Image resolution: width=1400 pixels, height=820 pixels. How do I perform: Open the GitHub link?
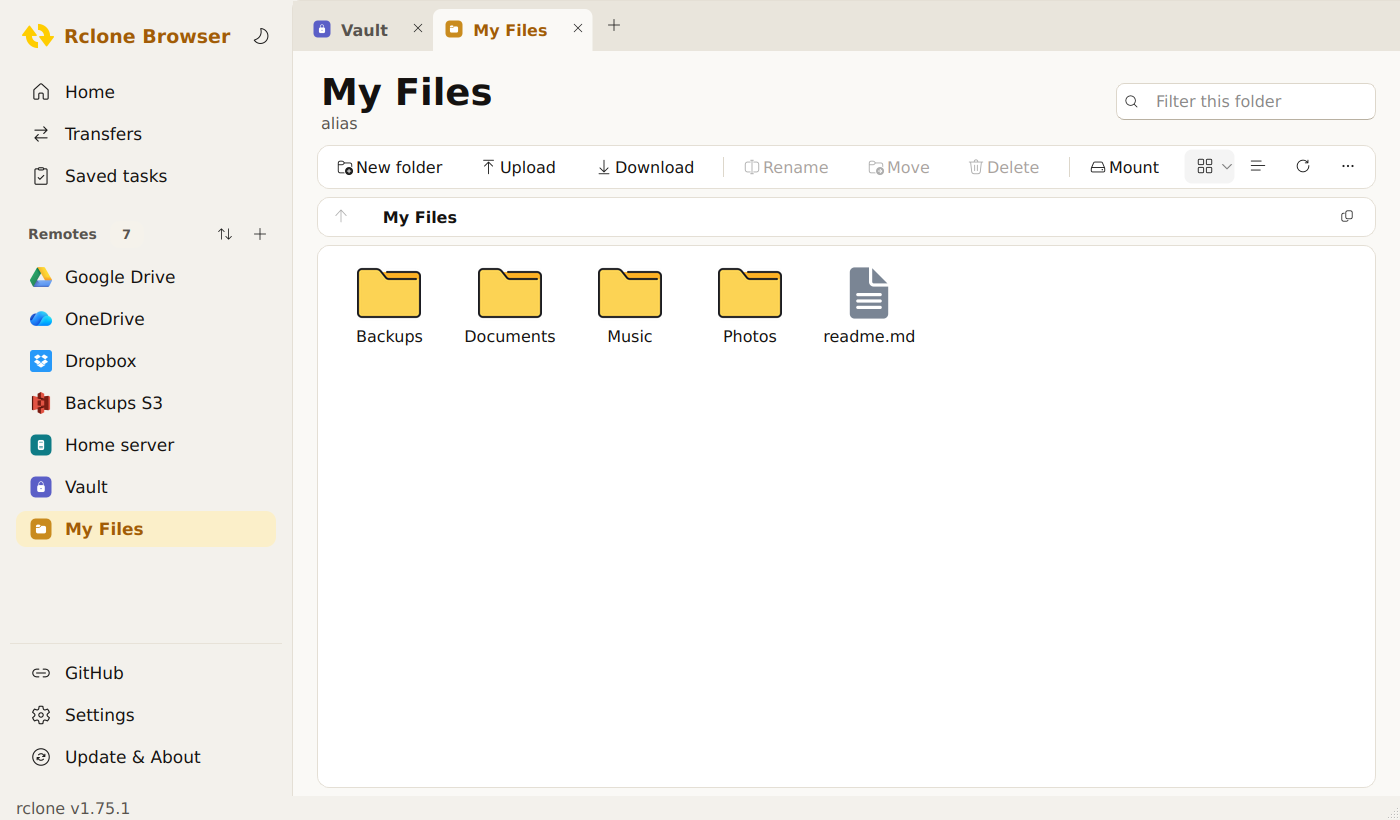coord(146,673)
